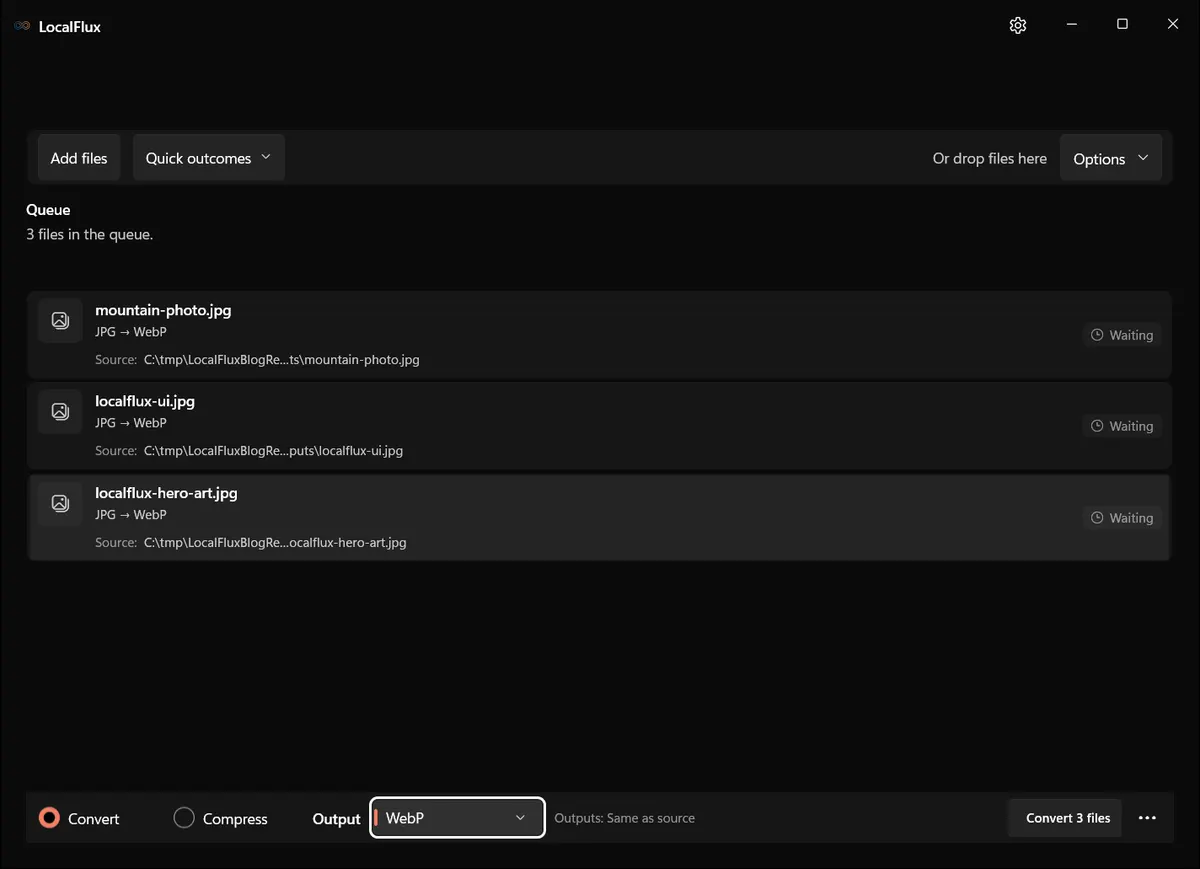Expand the Quick outcomes dropdown
Viewport: 1200px width, 869px height.
pyautogui.click(x=209, y=158)
